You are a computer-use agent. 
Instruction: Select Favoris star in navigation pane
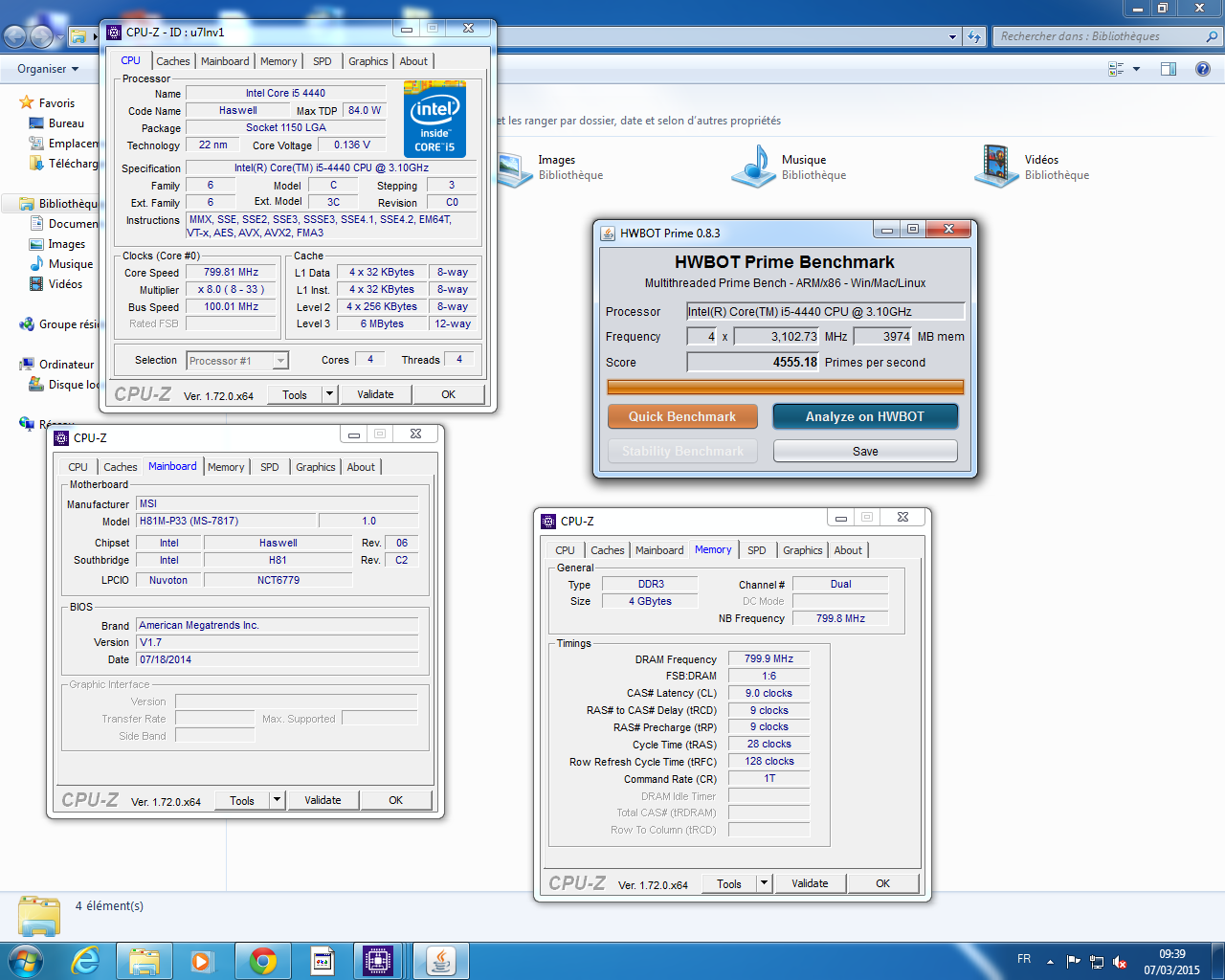pos(27,102)
